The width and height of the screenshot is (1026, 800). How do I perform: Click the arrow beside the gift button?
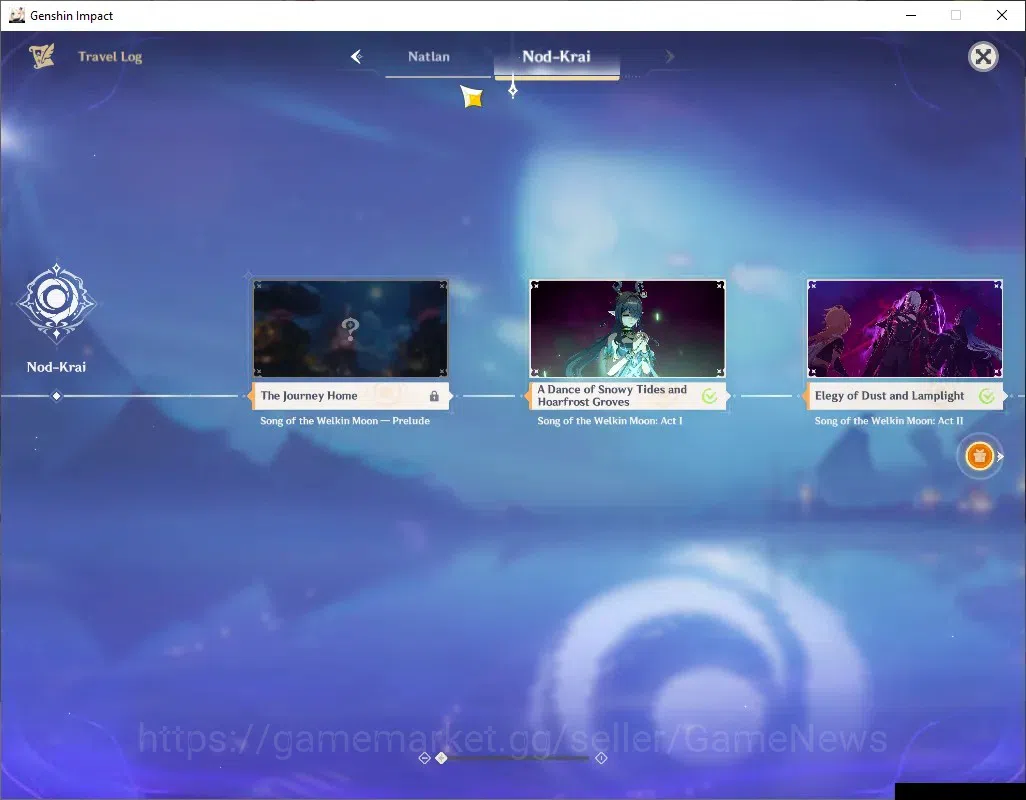(1000, 457)
